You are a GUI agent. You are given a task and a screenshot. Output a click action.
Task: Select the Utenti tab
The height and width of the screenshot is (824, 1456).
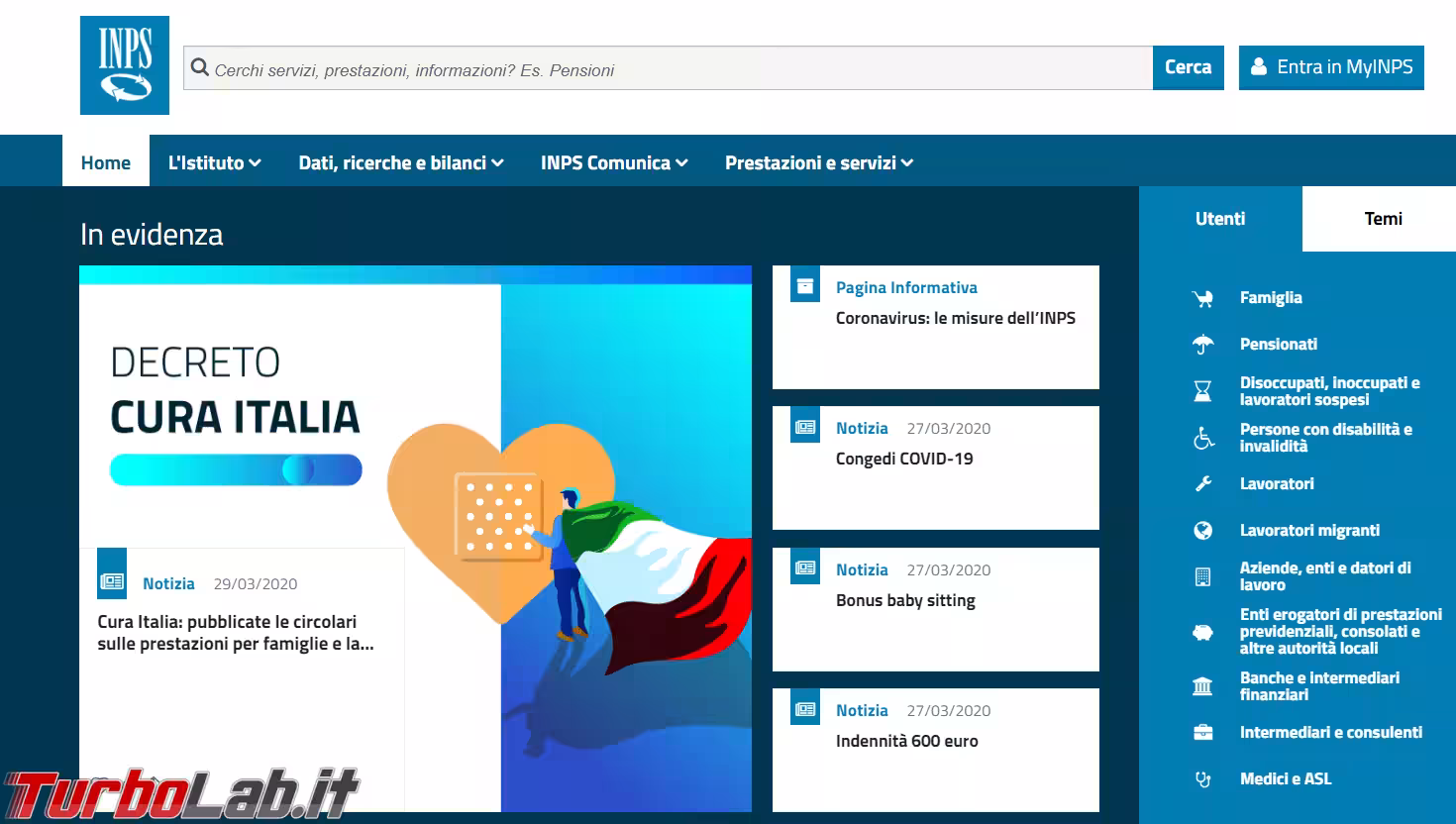pyautogui.click(x=1219, y=219)
